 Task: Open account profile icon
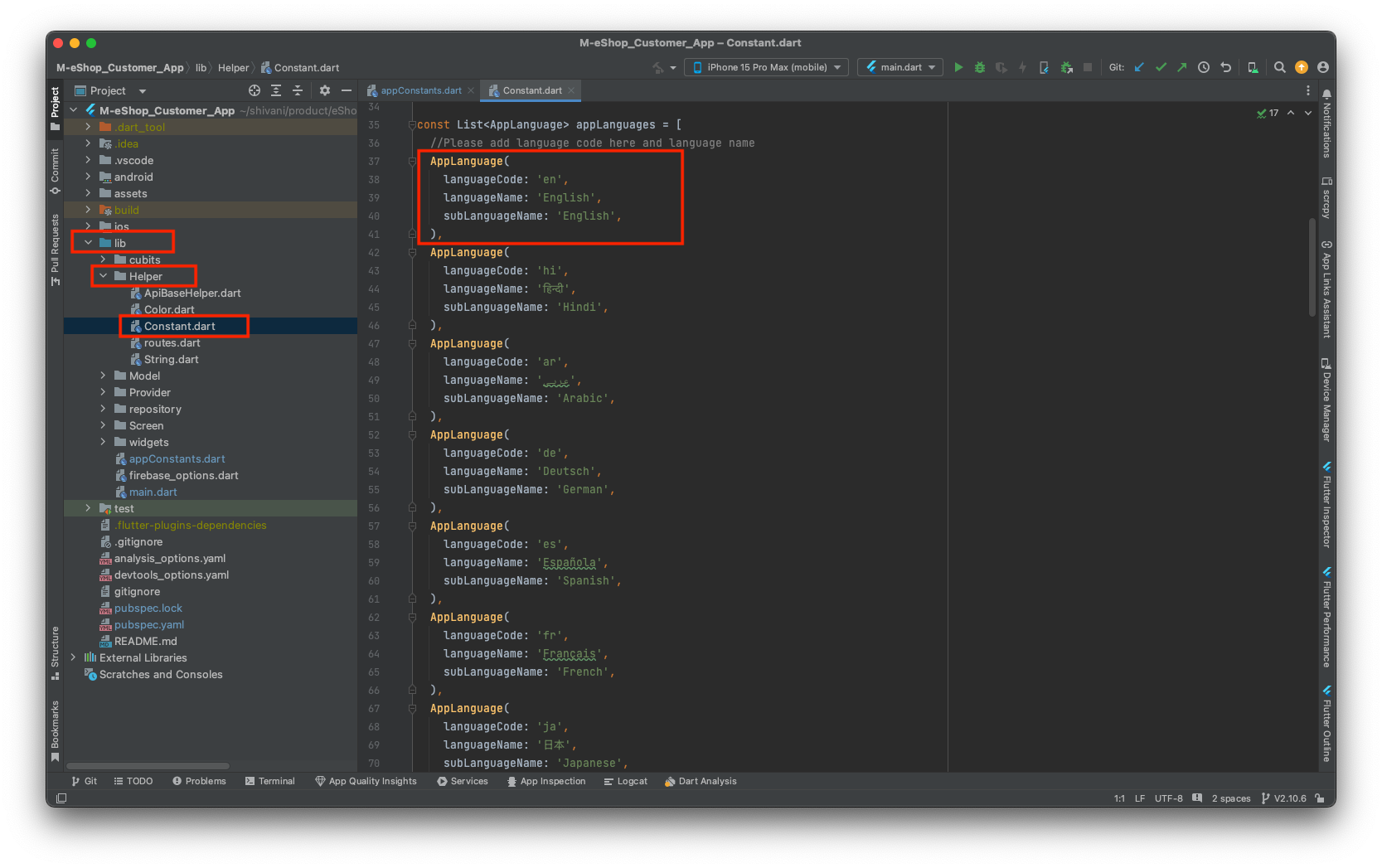tap(1323, 67)
